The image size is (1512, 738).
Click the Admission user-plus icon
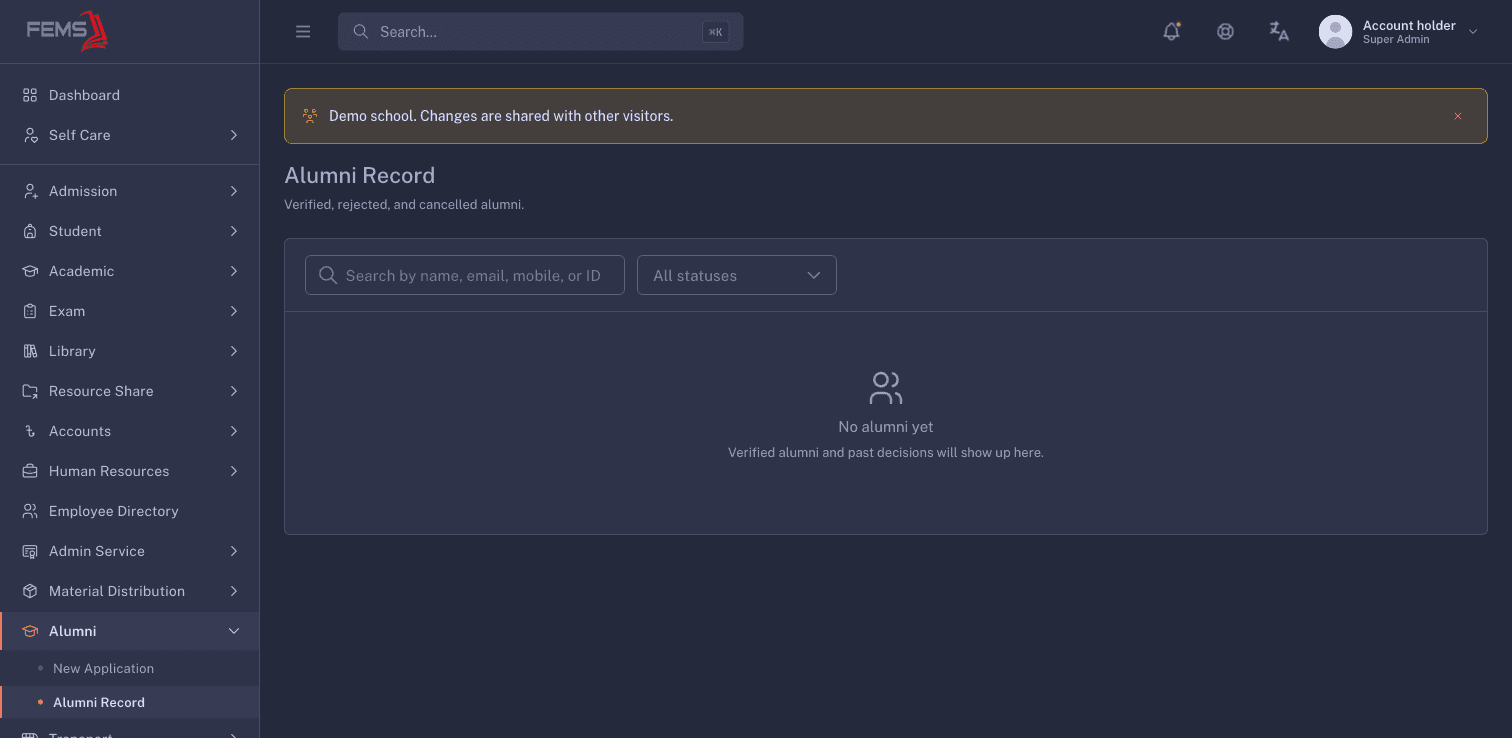tap(30, 191)
